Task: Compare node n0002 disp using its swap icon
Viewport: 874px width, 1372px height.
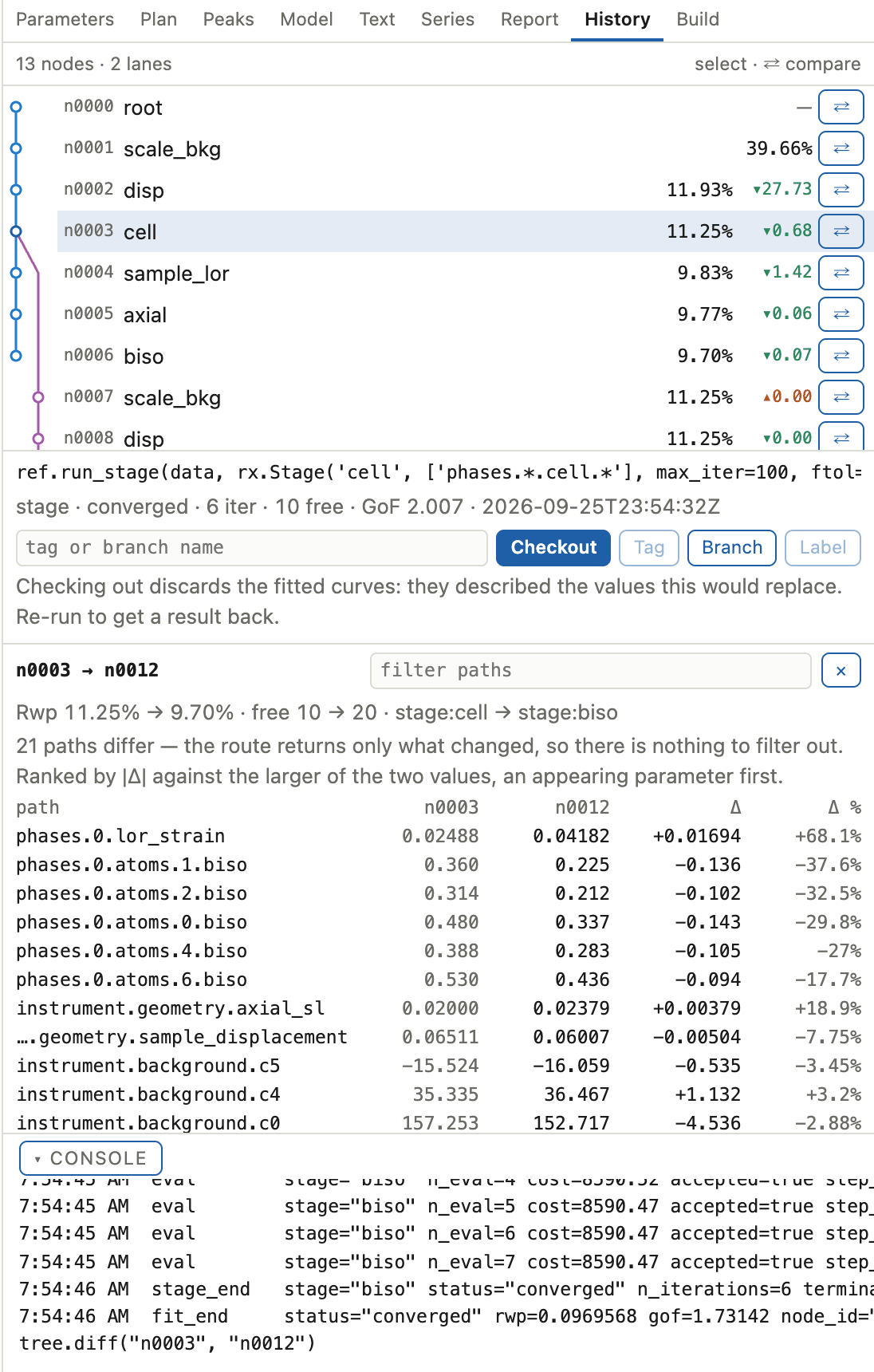Action: [x=841, y=190]
